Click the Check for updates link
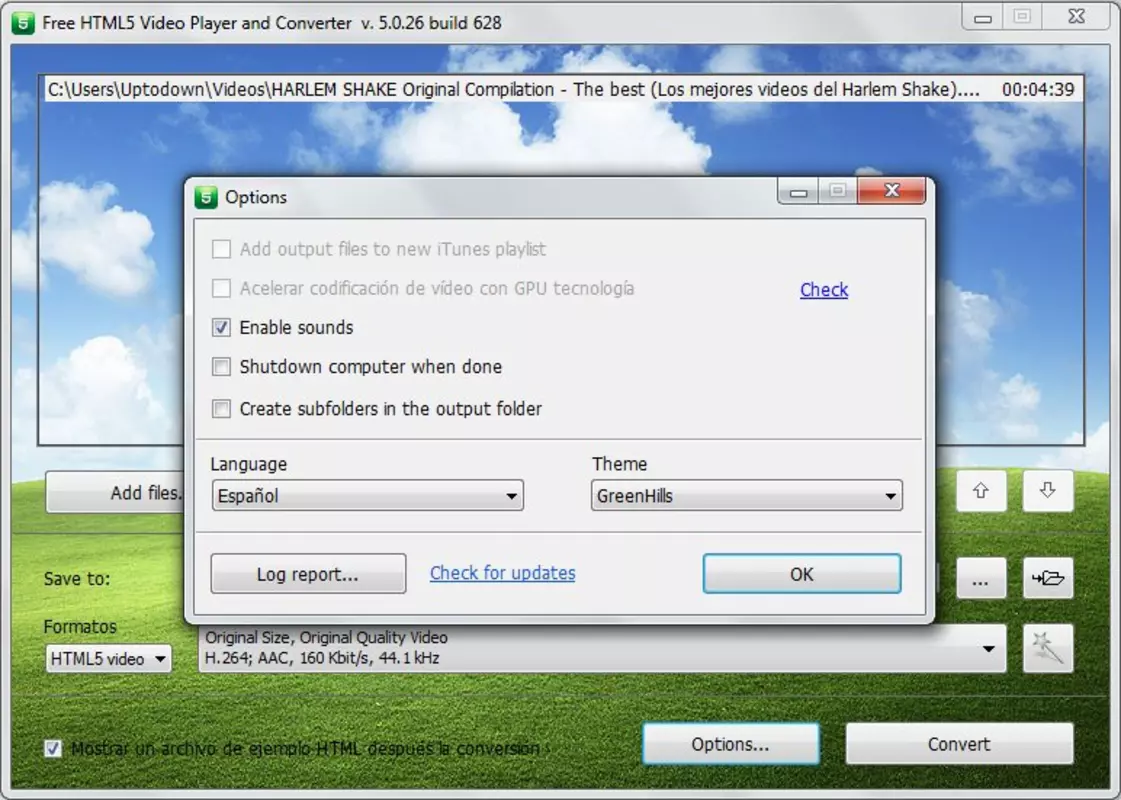This screenshot has height=800, width=1121. (x=503, y=573)
